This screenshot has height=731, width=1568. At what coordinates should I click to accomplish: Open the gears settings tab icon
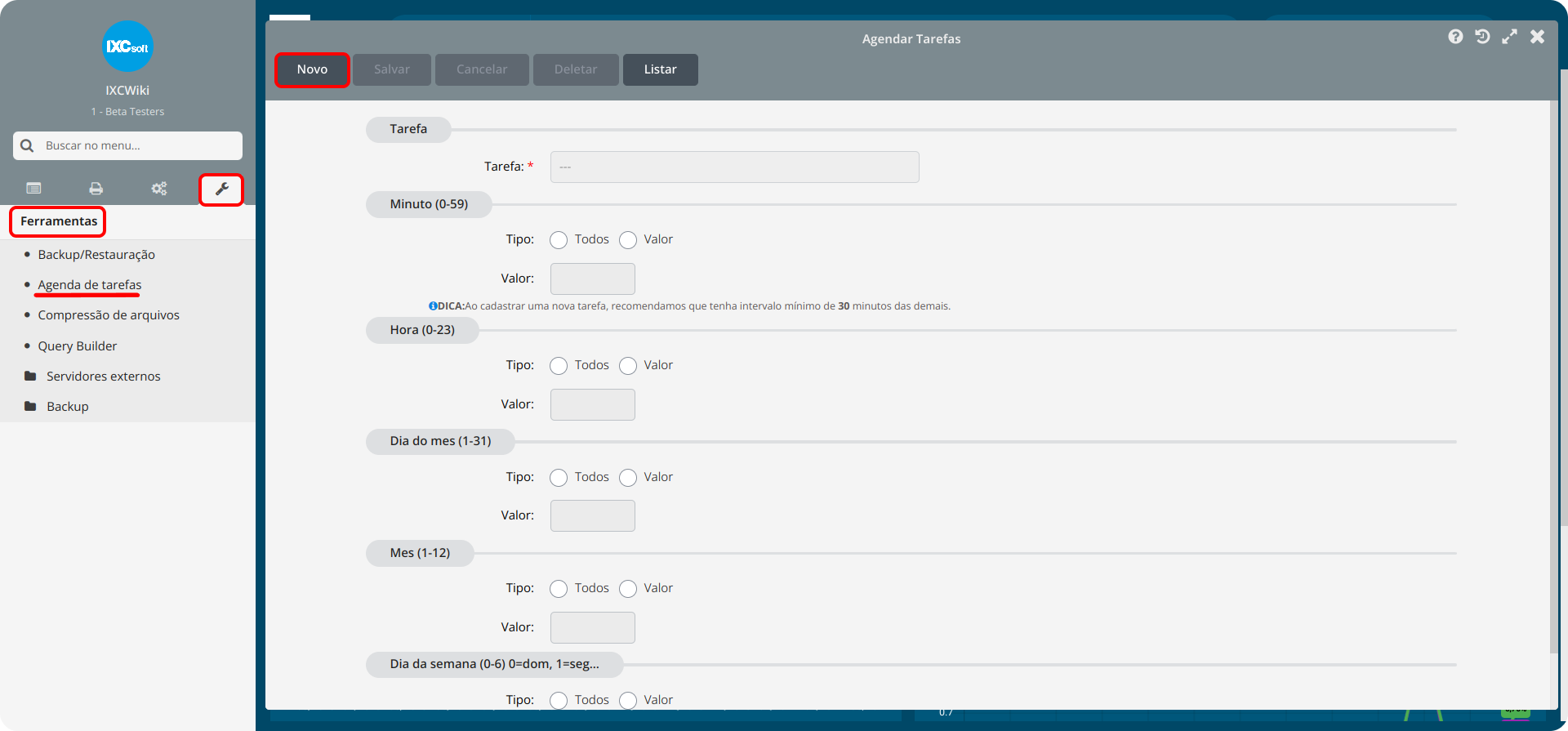(158, 189)
